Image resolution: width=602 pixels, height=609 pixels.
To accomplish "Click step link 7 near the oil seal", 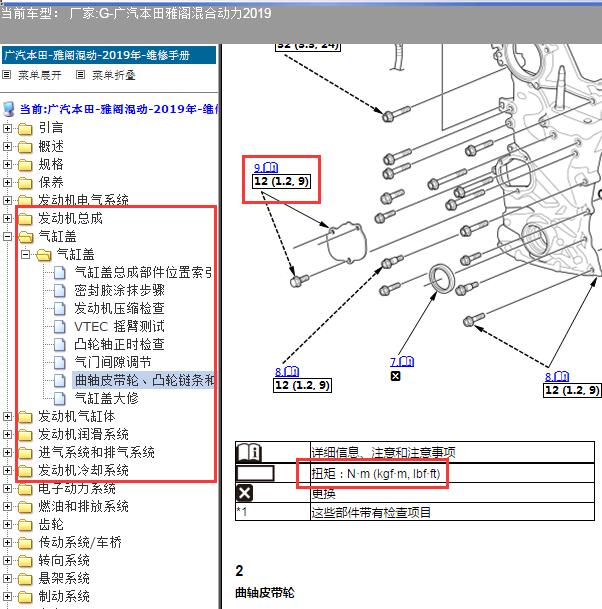I will (393, 362).
